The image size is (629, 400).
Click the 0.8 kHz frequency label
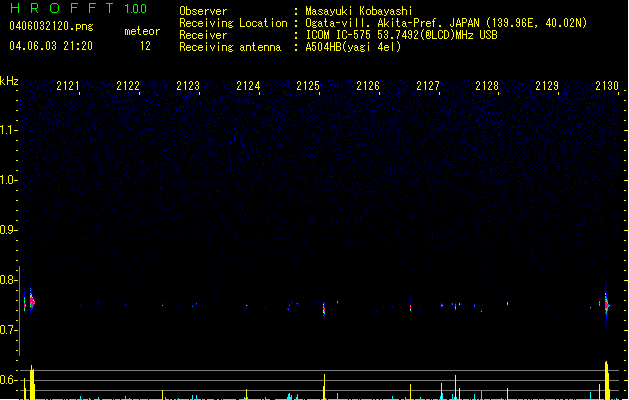[x=8, y=280]
